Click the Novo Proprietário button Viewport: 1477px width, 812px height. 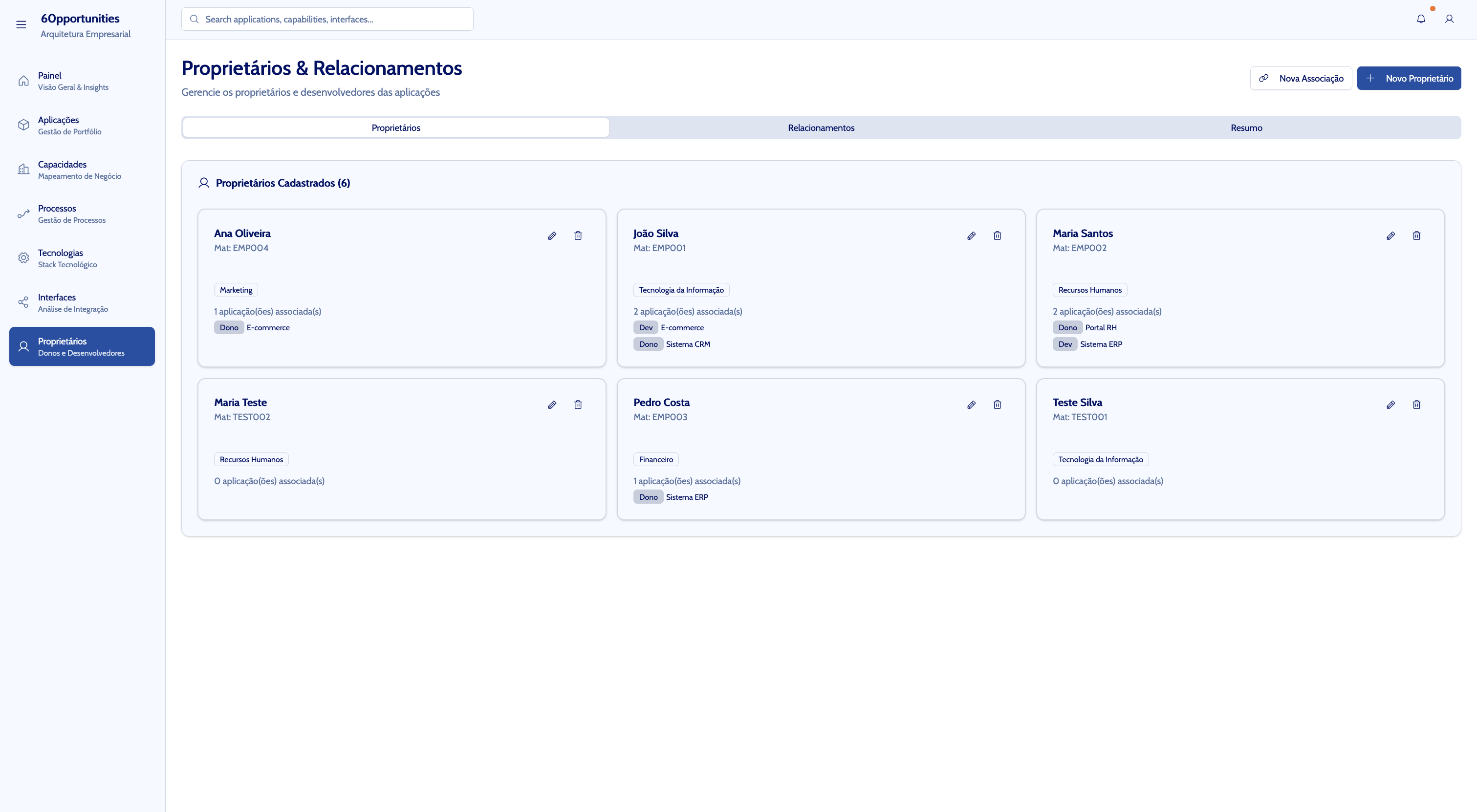(1409, 79)
